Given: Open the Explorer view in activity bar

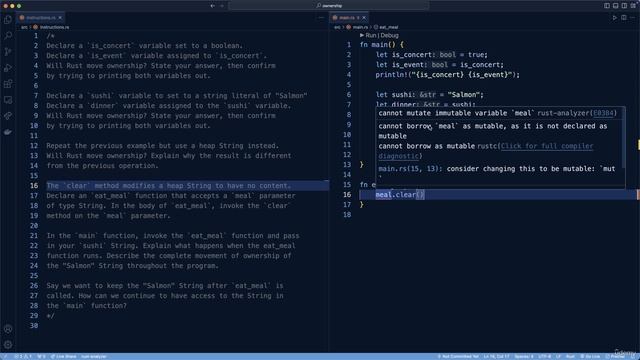Looking at the screenshot, I should (x=8, y=20).
